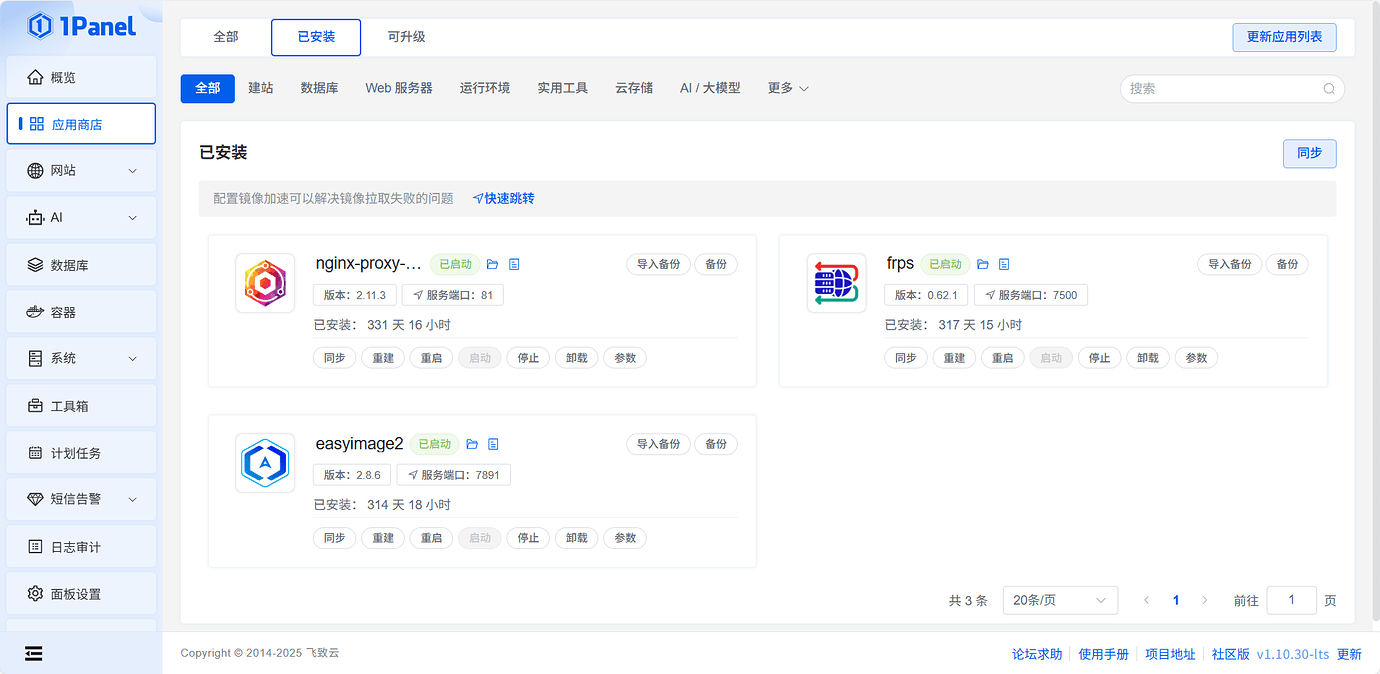The image size is (1380, 674).
Task: Open the 20条/页 page size dropdown
Action: [x=1060, y=600]
